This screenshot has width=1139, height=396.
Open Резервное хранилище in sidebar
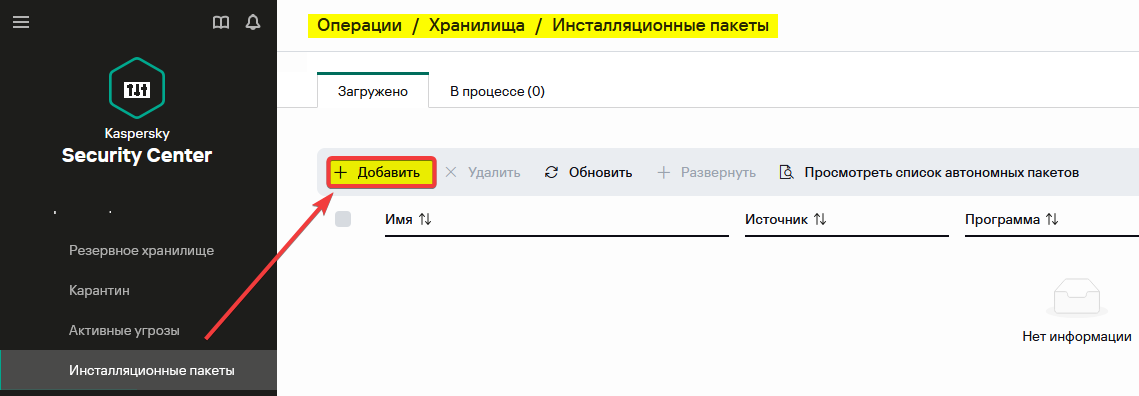click(142, 251)
